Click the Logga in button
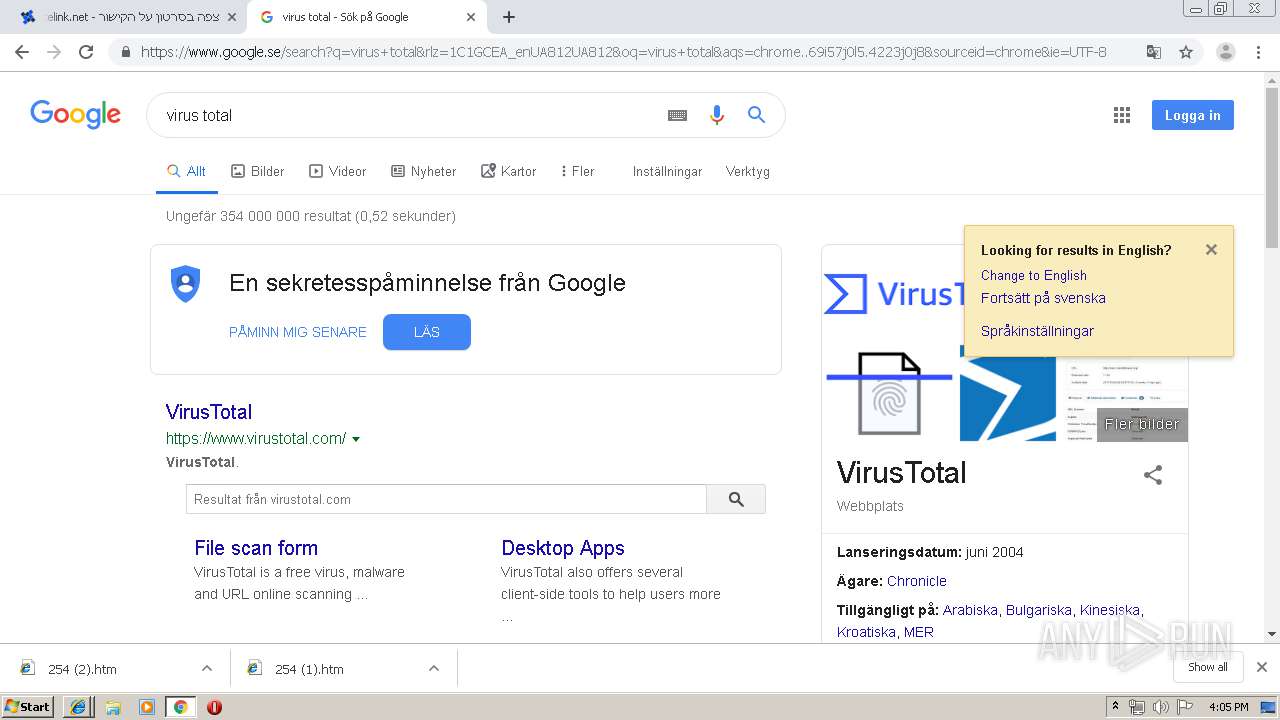1280x720 pixels. [x=1192, y=115]
